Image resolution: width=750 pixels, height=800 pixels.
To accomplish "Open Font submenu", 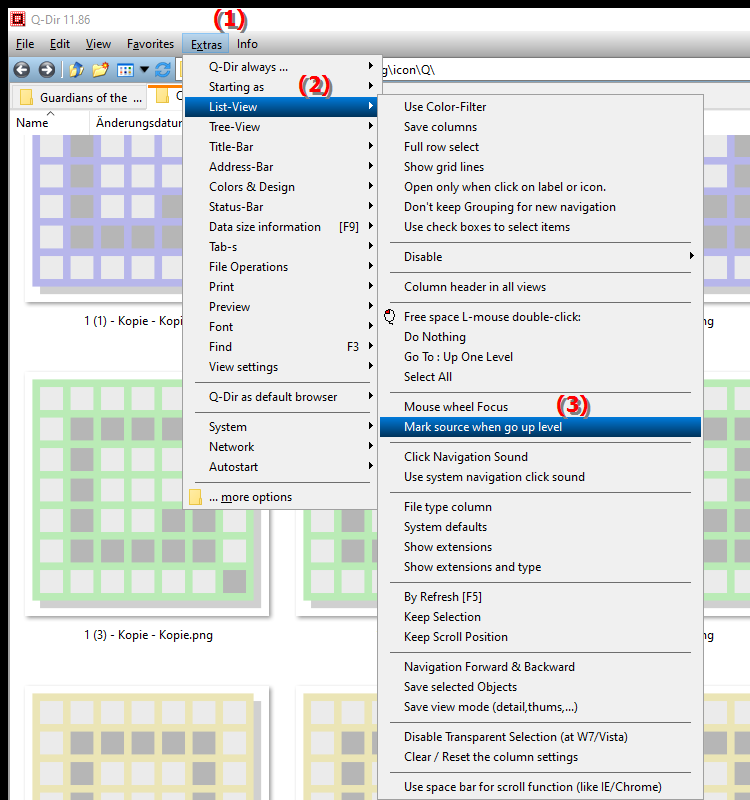I will [282, 327].
